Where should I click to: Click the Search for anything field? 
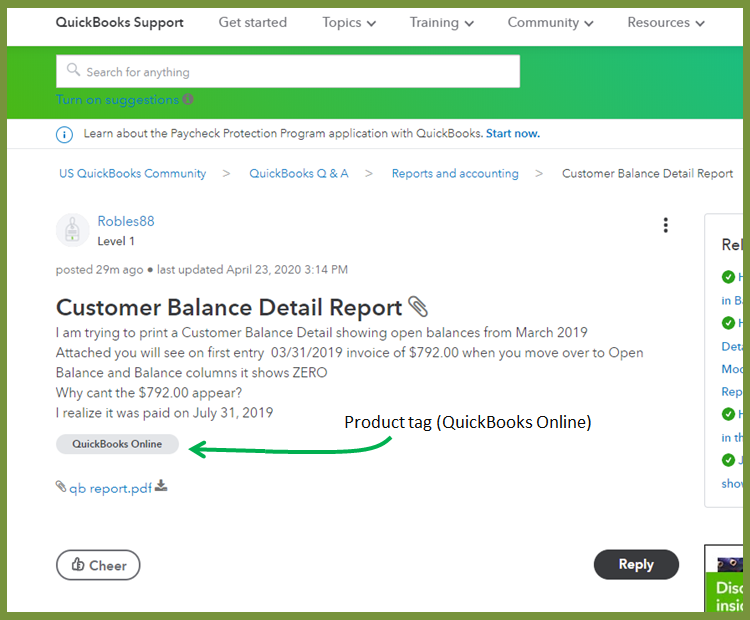288,71
